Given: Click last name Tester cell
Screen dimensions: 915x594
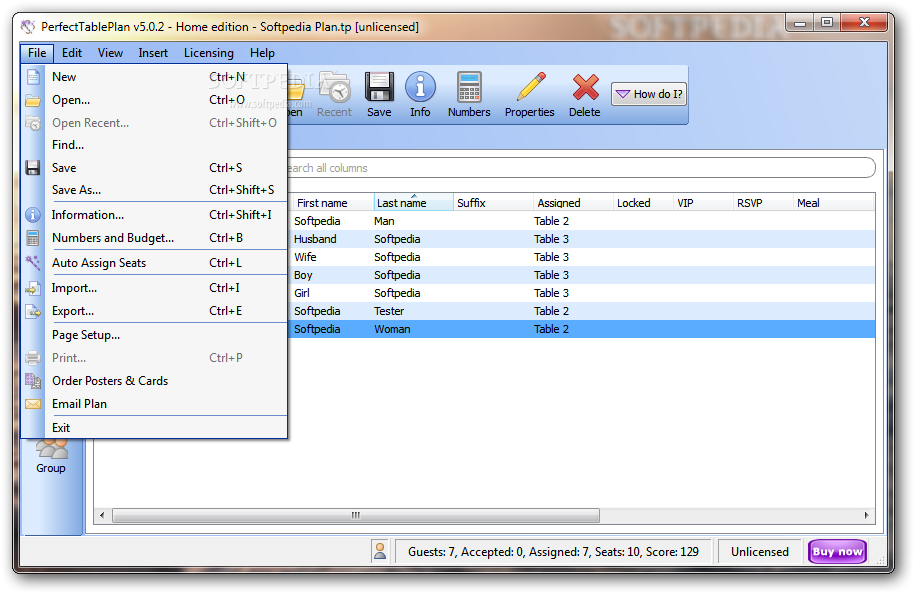Looking at the screenshot, I should point(389,312).
